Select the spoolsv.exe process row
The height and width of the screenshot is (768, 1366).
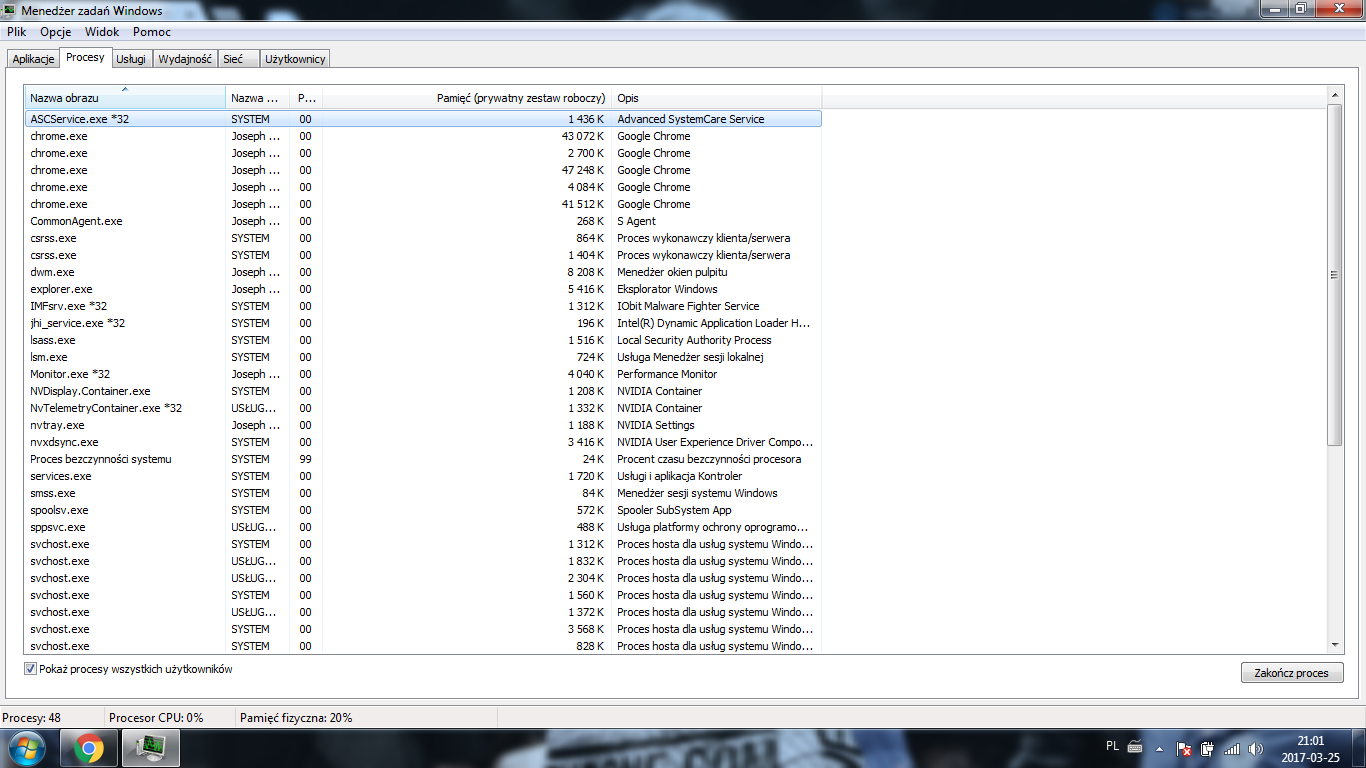(x=423, y=510)
